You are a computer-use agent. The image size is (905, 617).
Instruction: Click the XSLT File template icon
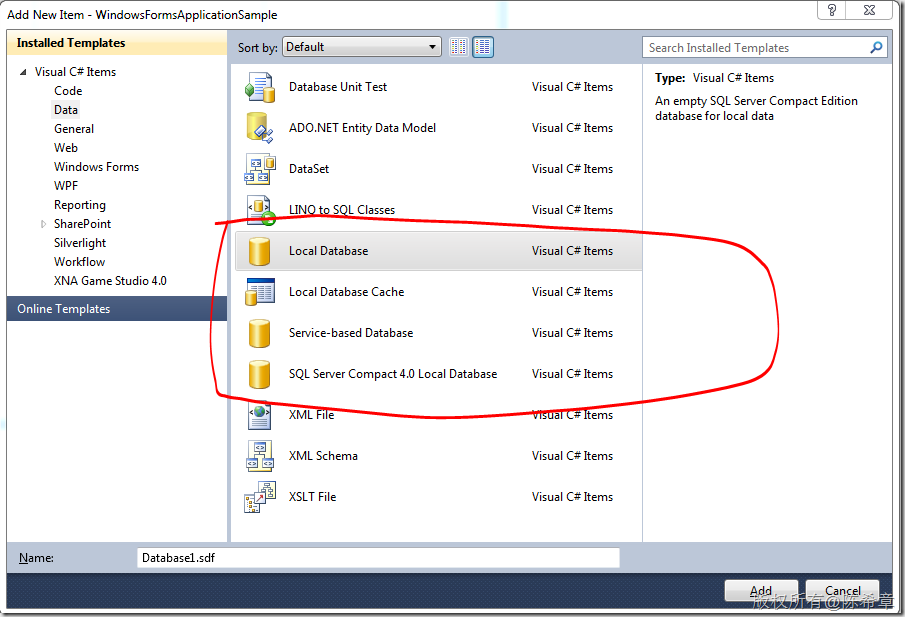[x=260, y=497]
